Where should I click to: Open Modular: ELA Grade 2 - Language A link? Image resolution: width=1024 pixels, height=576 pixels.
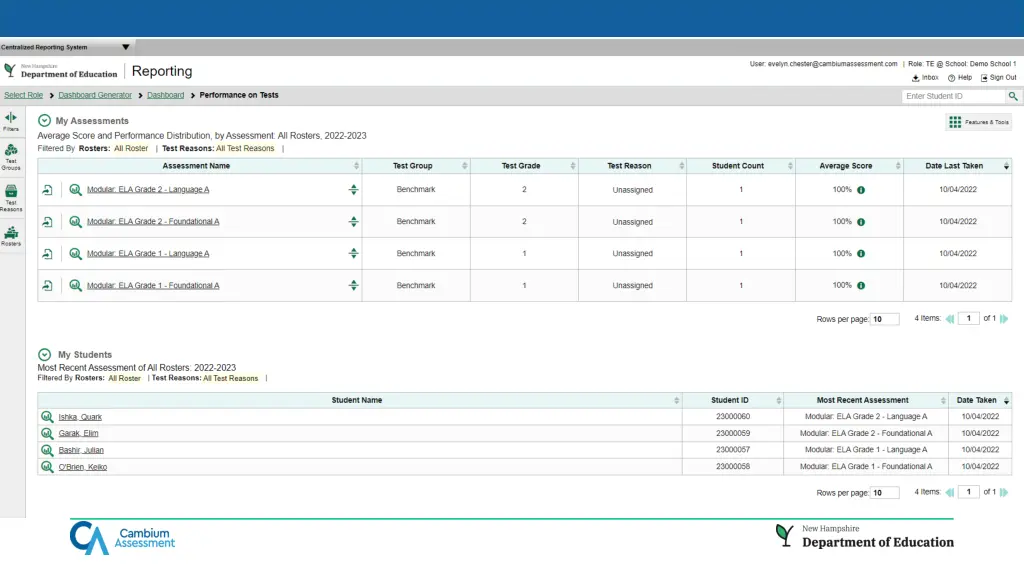tap(148, 189)
